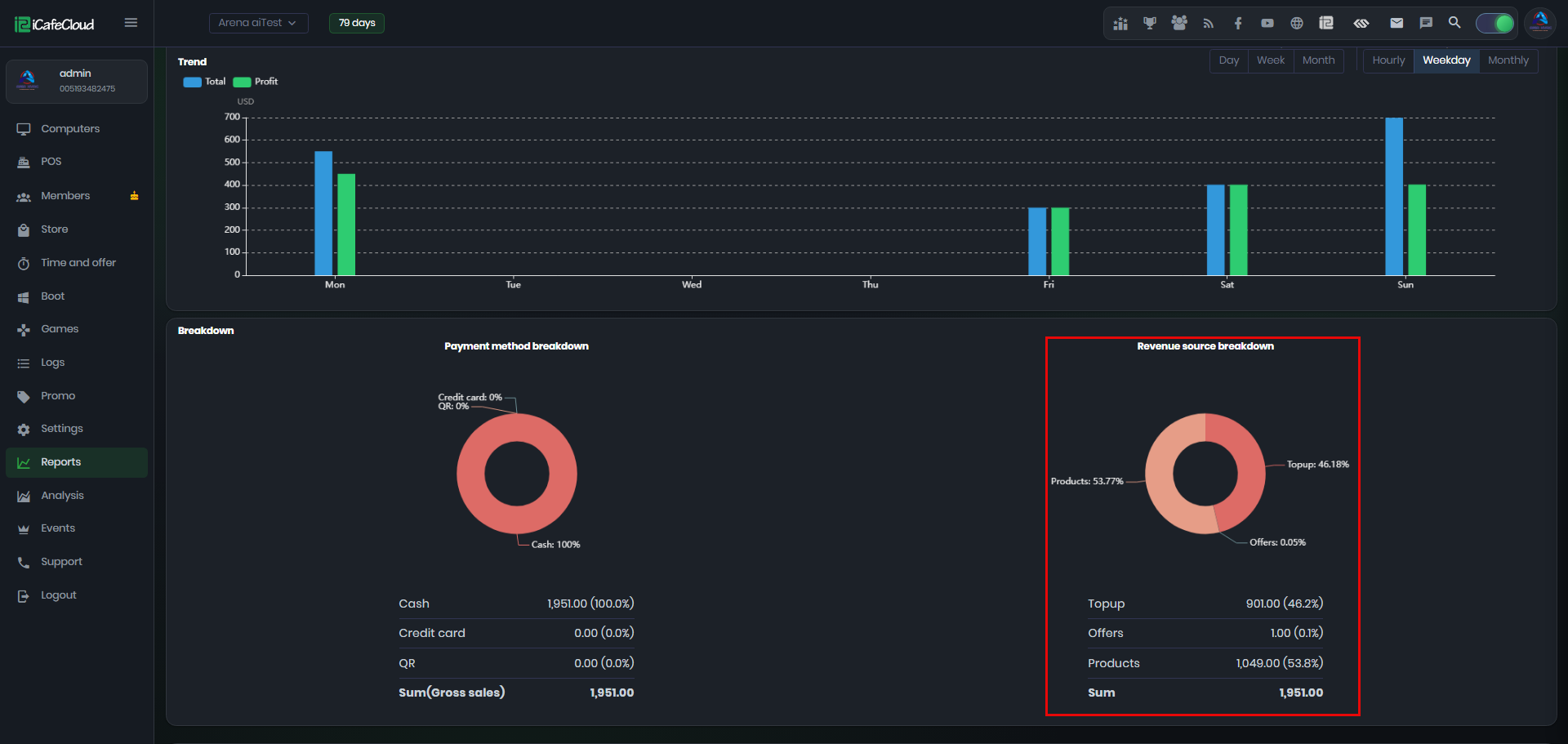Viewport: 1568px width, 744px height.
Task: Open the YouTube icon link
Action: click(1267, 23)
